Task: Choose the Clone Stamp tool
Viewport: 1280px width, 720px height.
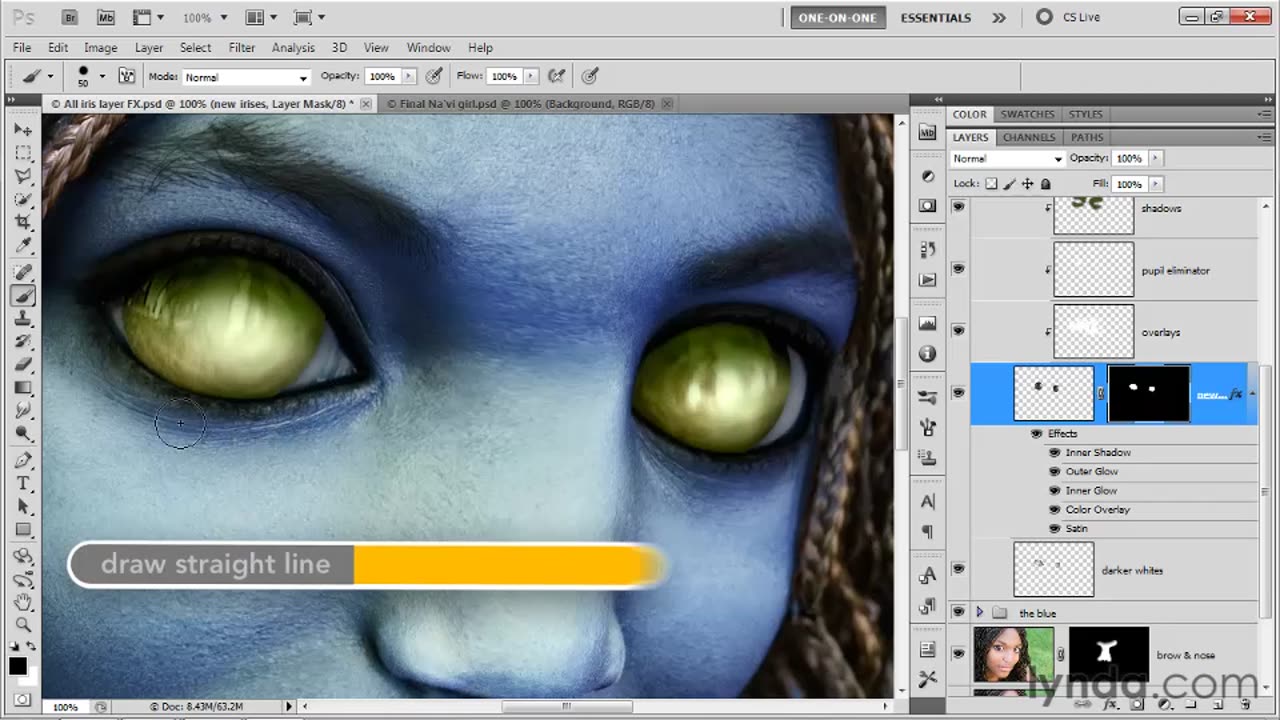Action: pos(23,319)
